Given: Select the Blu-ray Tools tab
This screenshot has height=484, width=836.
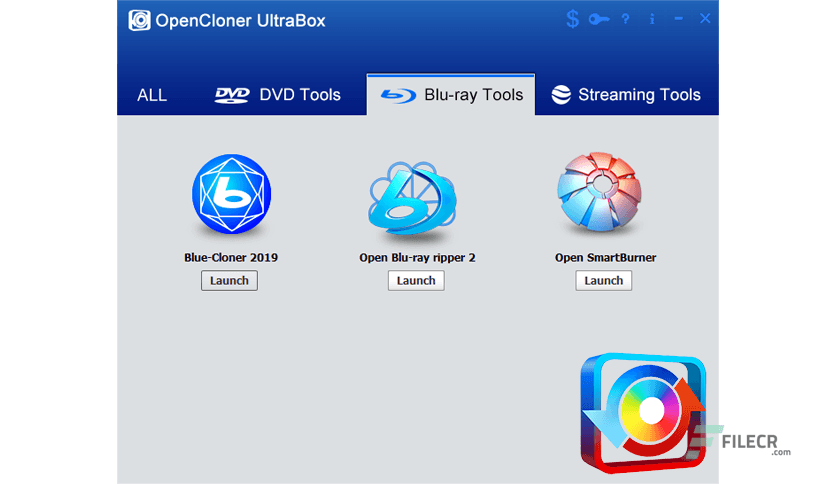Looking at the screenshot, I should 451,95.
